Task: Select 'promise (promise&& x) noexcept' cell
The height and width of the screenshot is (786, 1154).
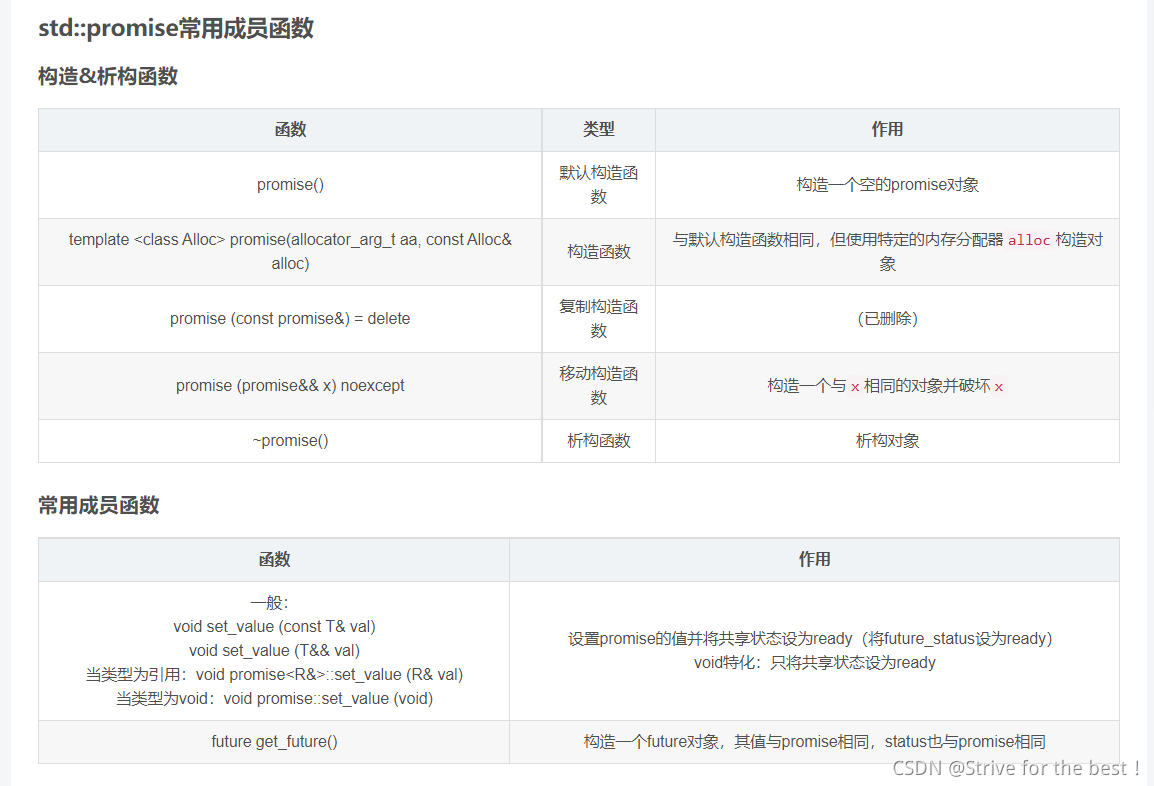Action: point(290,386)
